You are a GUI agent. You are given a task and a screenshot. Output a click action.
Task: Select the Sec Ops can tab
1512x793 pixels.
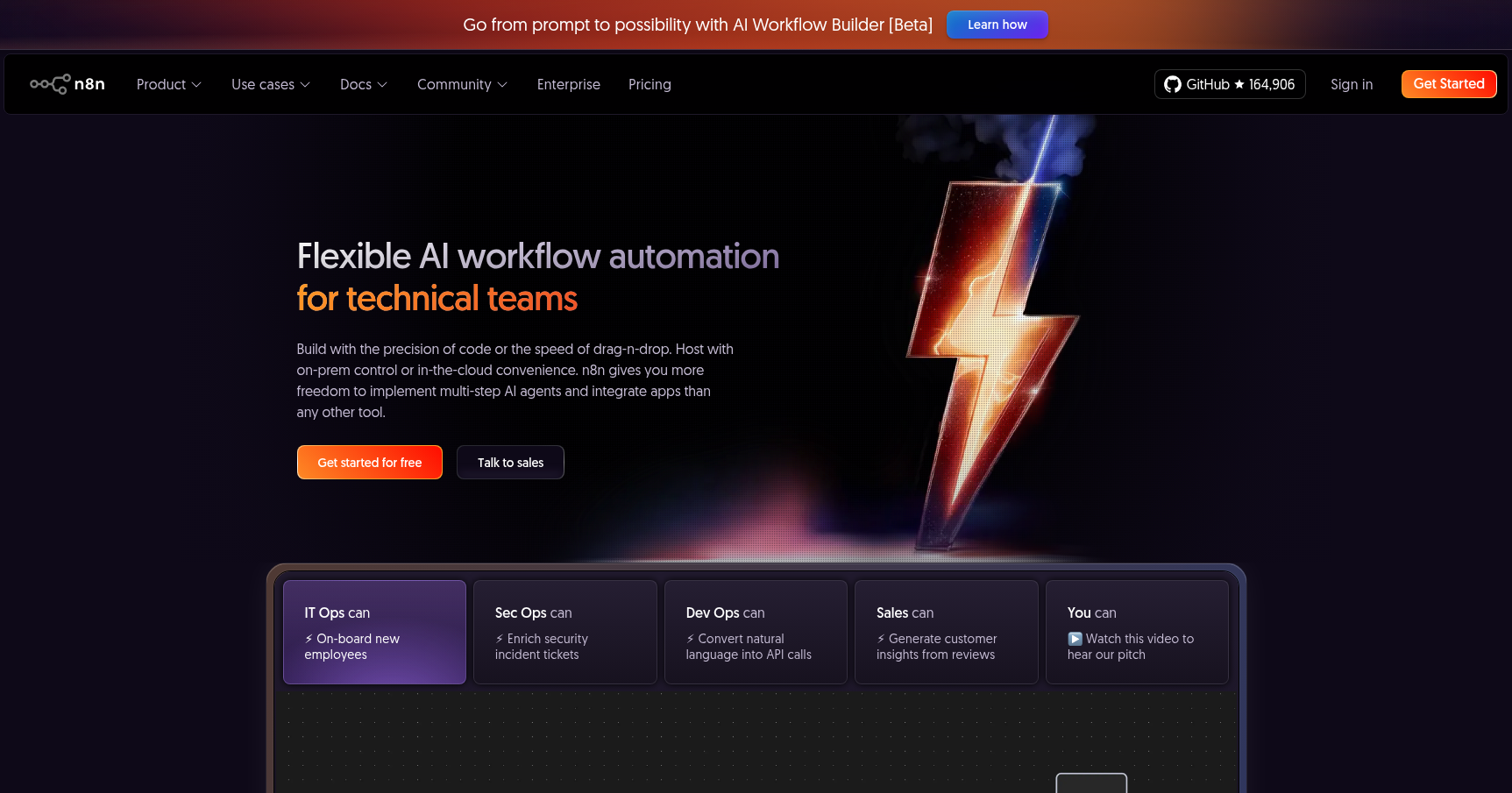tap(564, 632)
